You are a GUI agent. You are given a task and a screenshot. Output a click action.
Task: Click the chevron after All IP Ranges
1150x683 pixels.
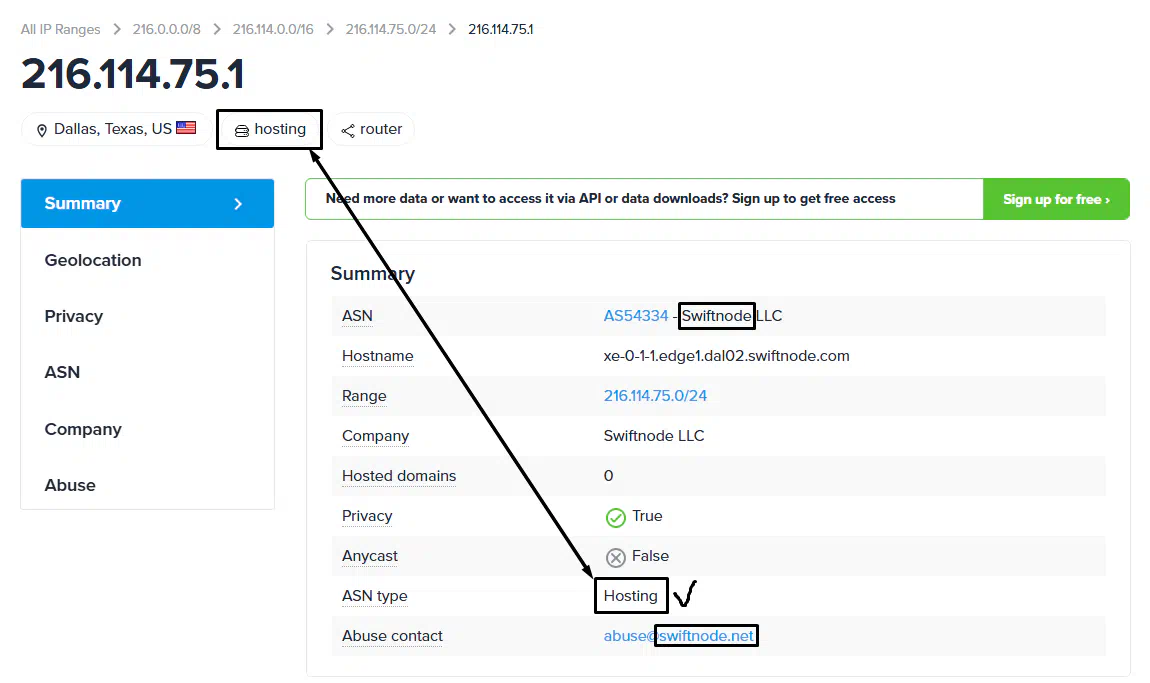[117, 29]
